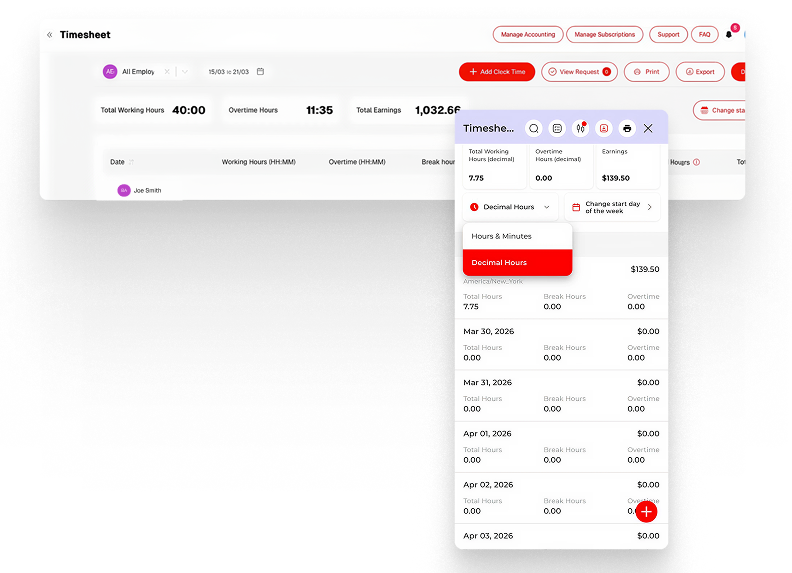Click the View Request button
Image resolution: width=792 pixels, height=573 pixels.
(x=579, y=72)
